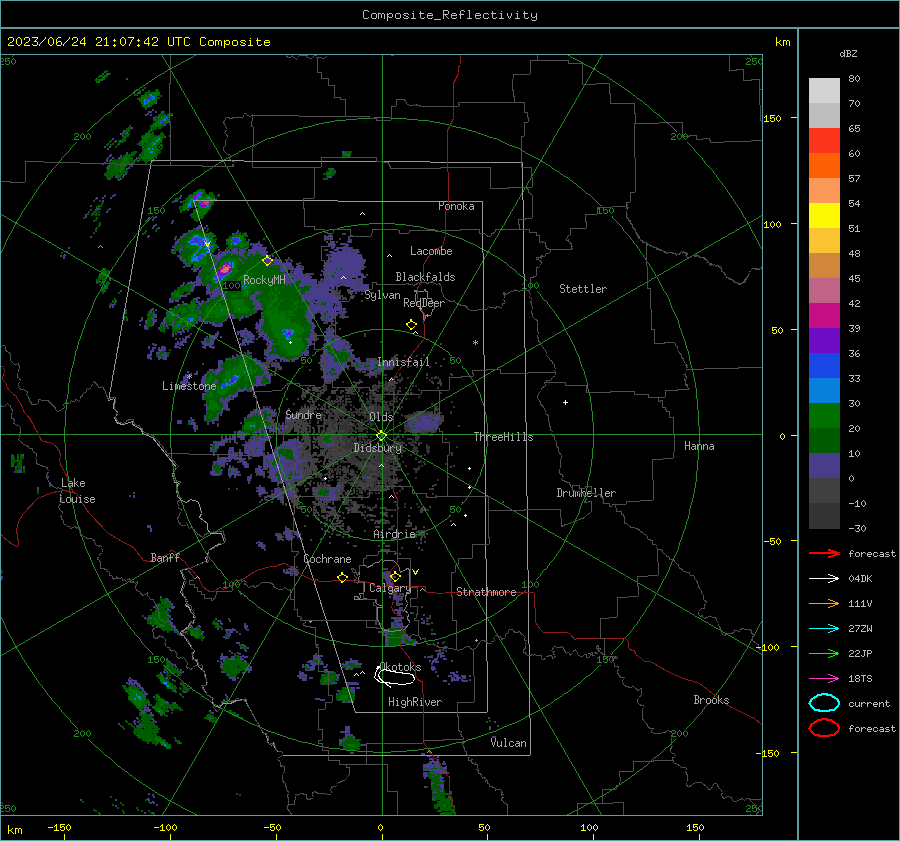Screen dimensions: 900x841
Task: Click the Olds city label
Action: pyautogui.click(x=381, y=417)
